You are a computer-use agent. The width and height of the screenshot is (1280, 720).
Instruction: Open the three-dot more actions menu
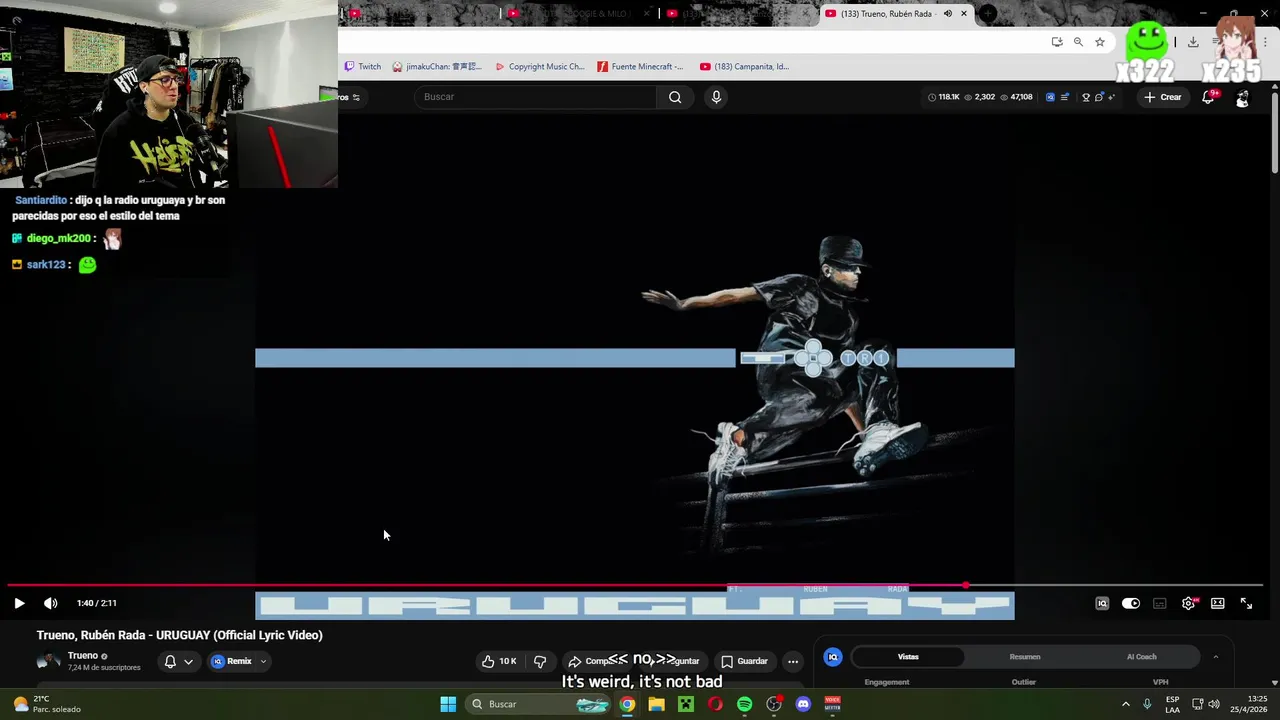pyautogui.click(x=793, y=661)
